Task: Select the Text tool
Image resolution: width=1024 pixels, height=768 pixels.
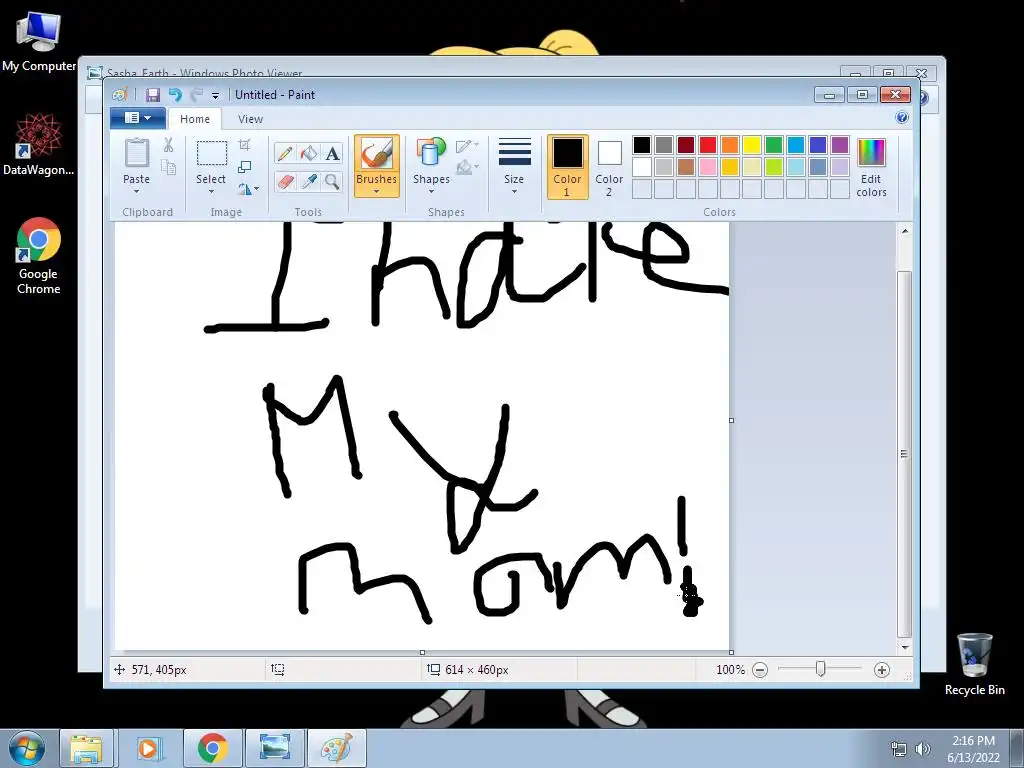Action: (x=332, y=153)
